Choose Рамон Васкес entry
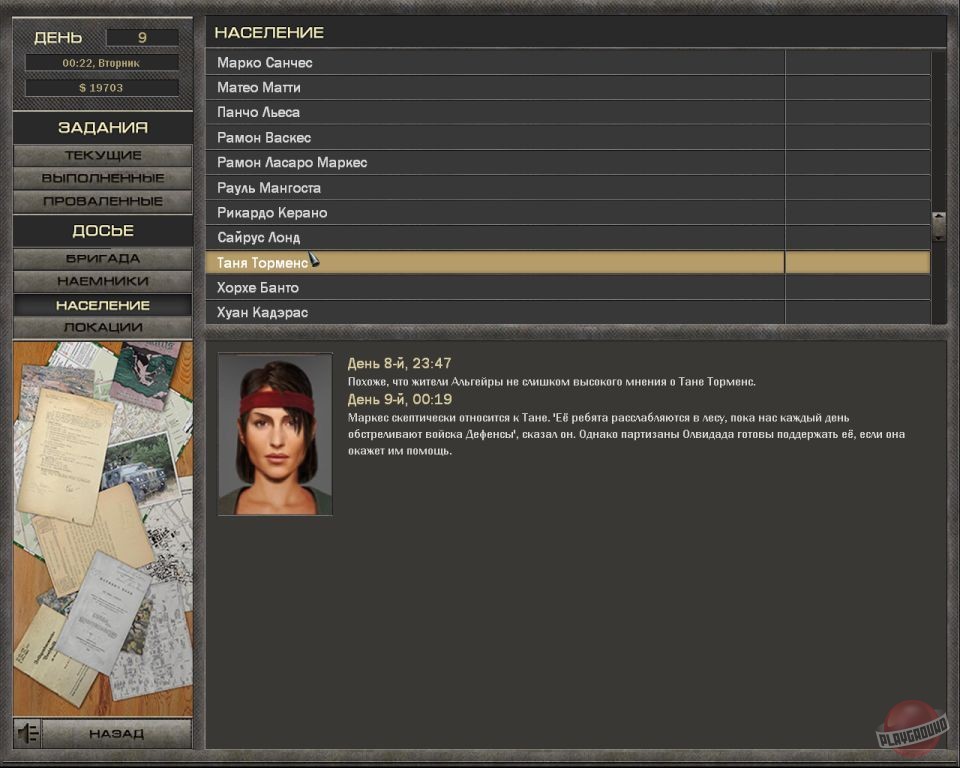The image size is (960, 768). [568, 138]
